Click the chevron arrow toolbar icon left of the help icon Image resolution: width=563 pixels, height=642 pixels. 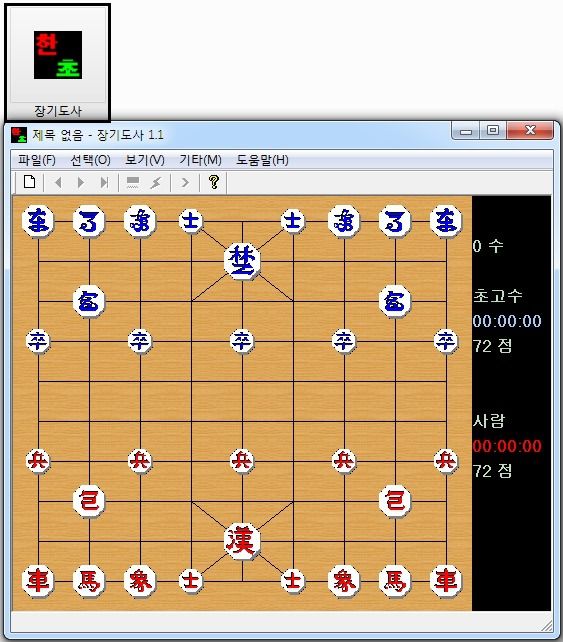pos(185,182)
